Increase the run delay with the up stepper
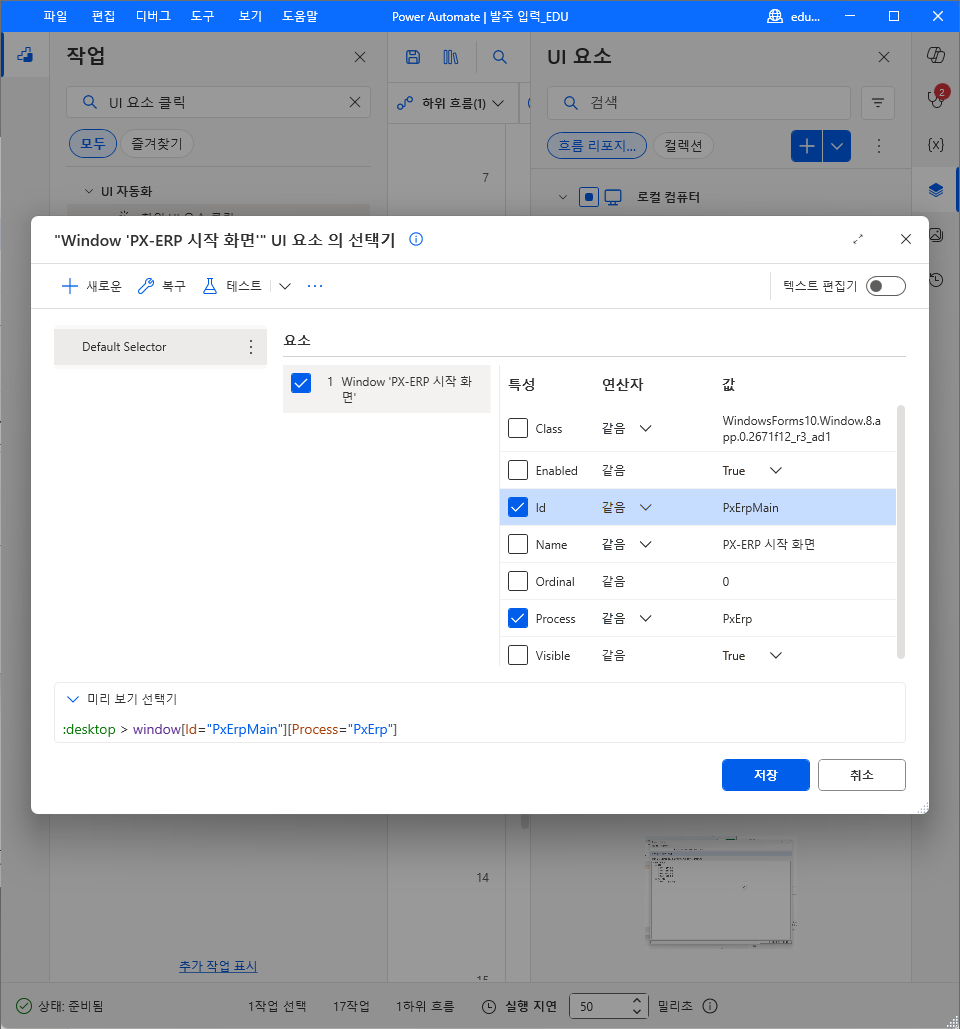 point(636,1000)
